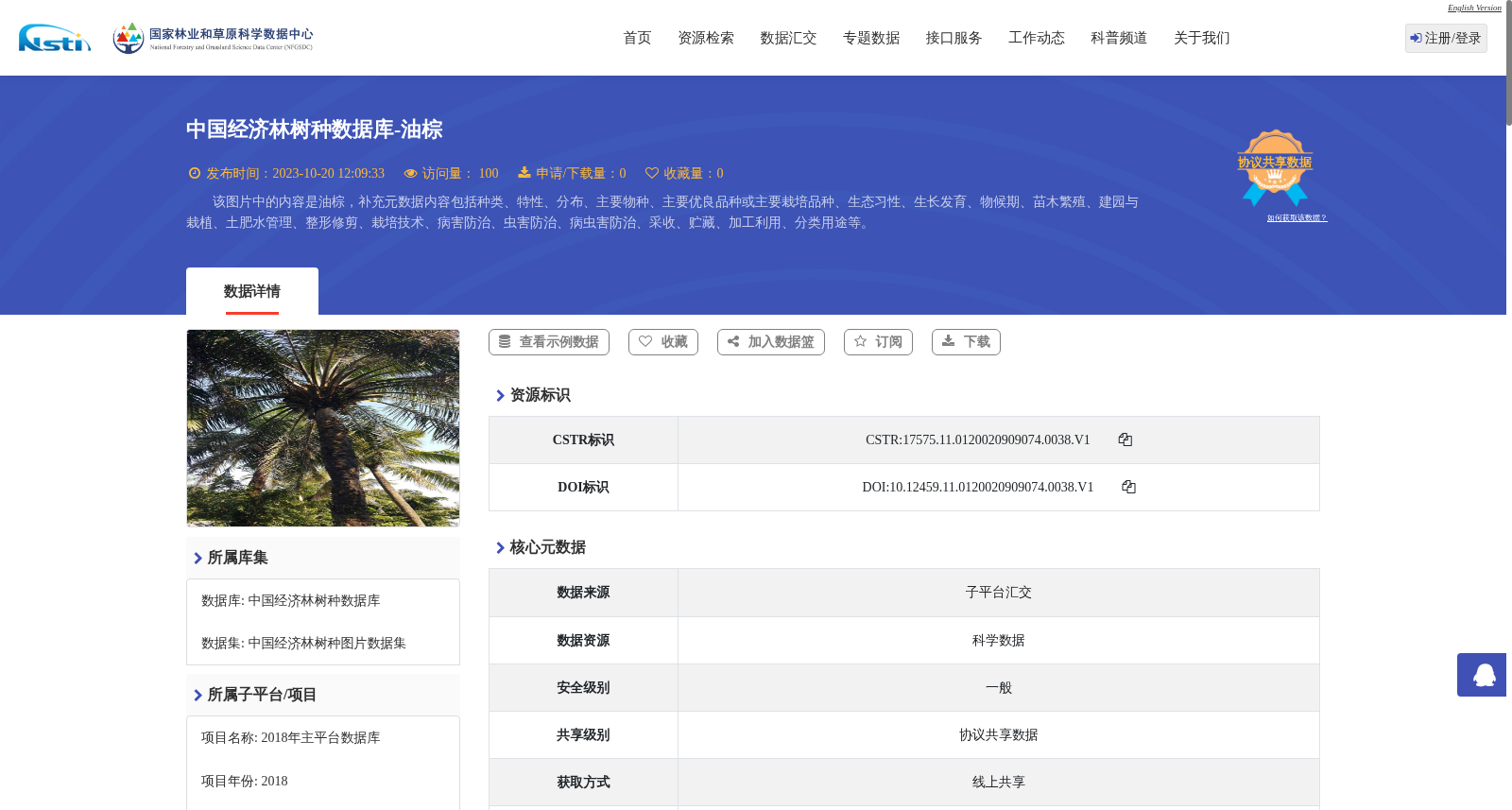Screen dimensions: 1512x810
Task: Click the 一般 value cell
Action: click(x=999, y=688)
